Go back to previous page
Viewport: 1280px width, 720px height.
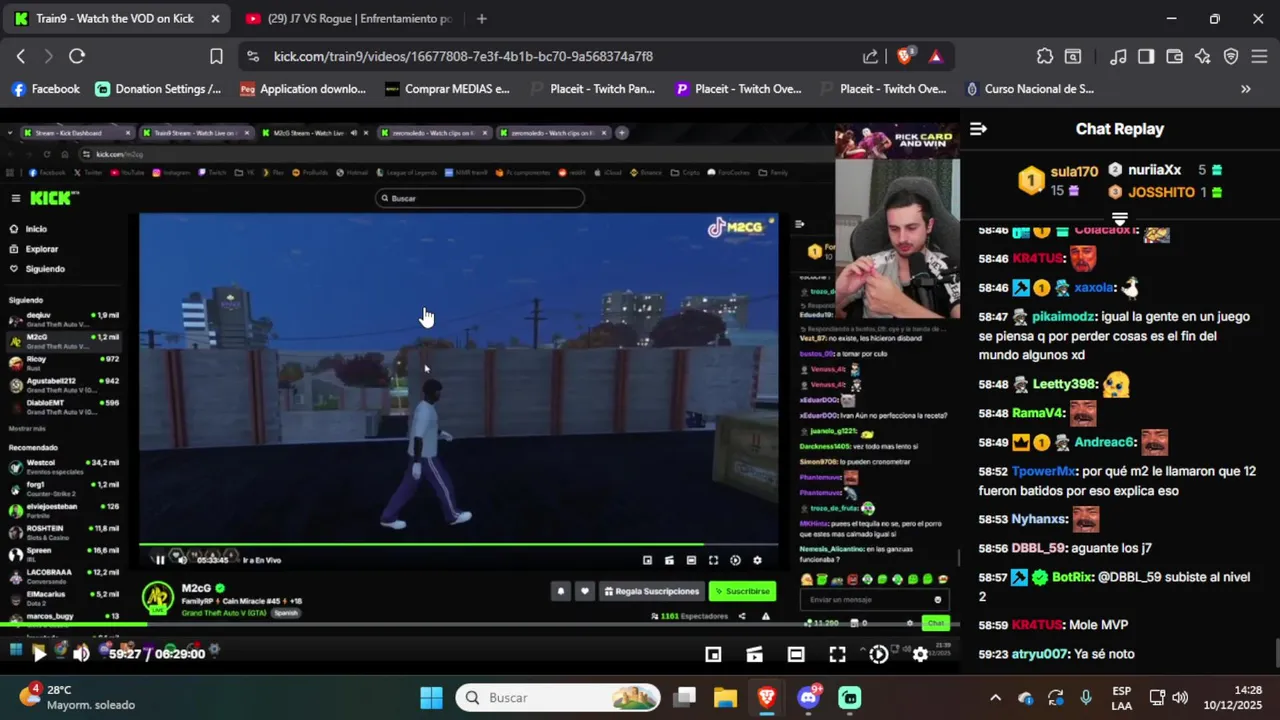[x=21, y=57]
